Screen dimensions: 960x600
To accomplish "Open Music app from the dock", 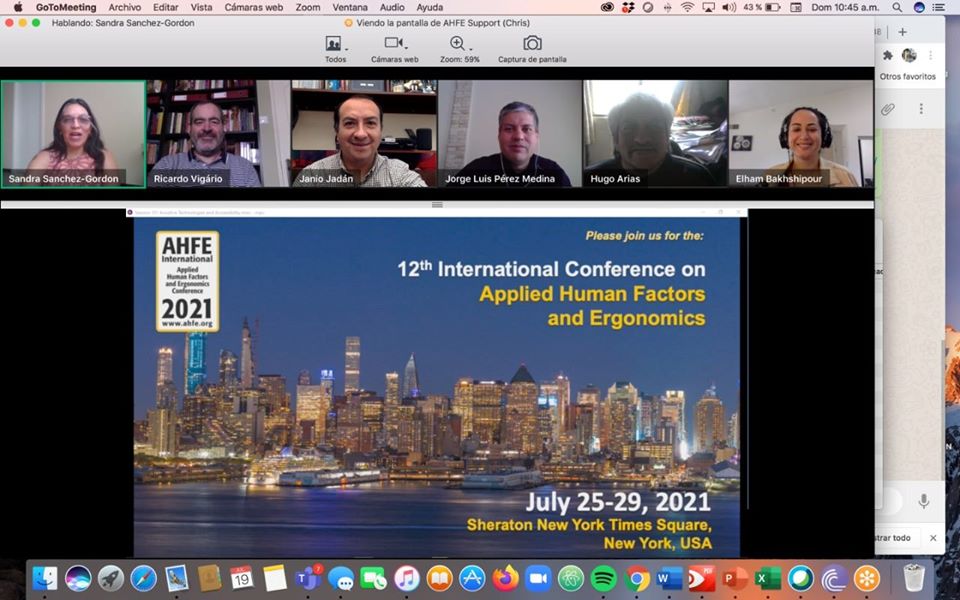I will pos(407,578).
